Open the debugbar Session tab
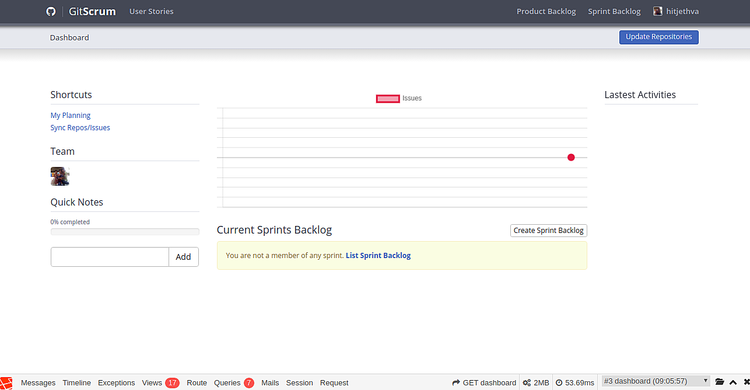Image resolution: width=750 pixels, height=390 pixels. pyautogui.click(x=299, y=383)
